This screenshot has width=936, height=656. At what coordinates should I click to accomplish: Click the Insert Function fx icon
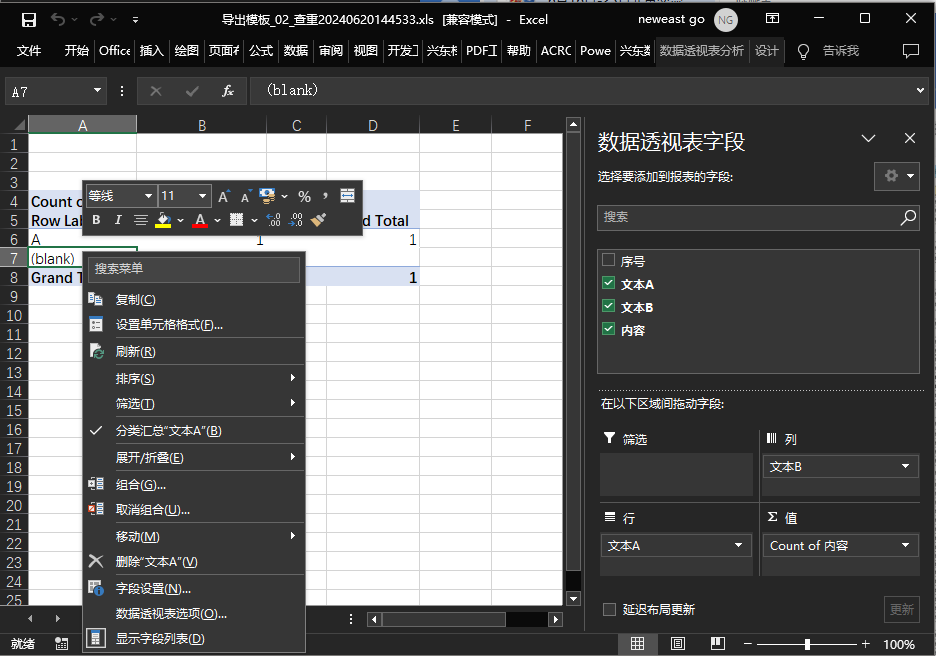tap(228, 91)
